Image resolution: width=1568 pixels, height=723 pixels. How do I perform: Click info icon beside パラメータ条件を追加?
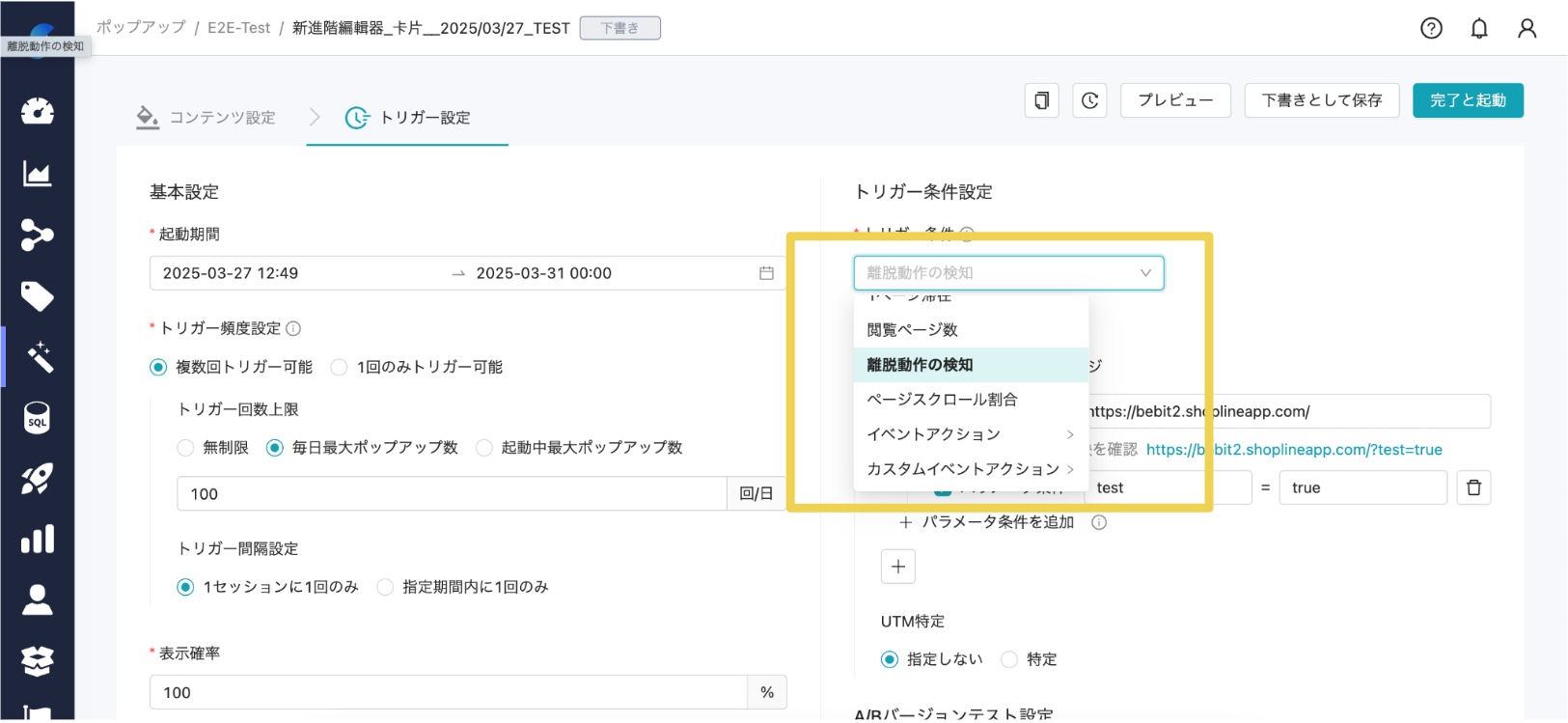point(1099,522)
